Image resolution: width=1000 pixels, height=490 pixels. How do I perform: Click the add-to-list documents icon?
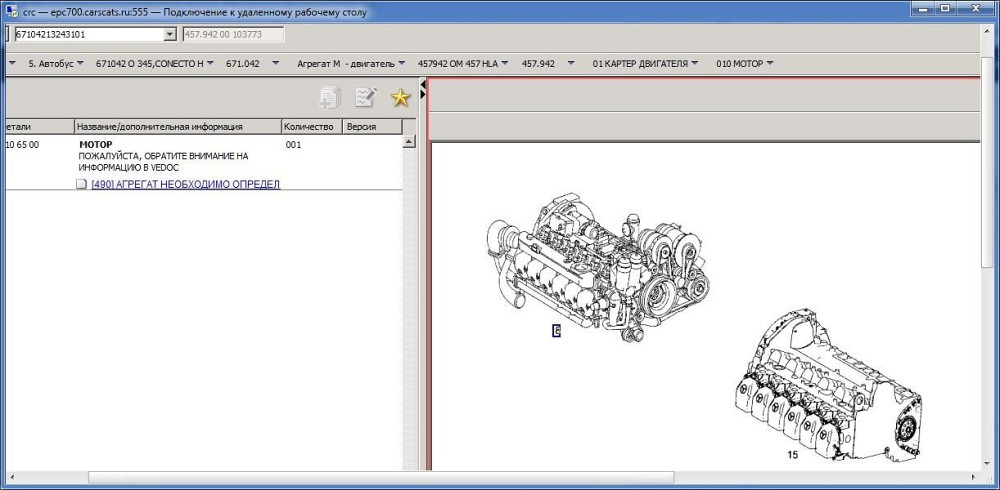(330, 97)
